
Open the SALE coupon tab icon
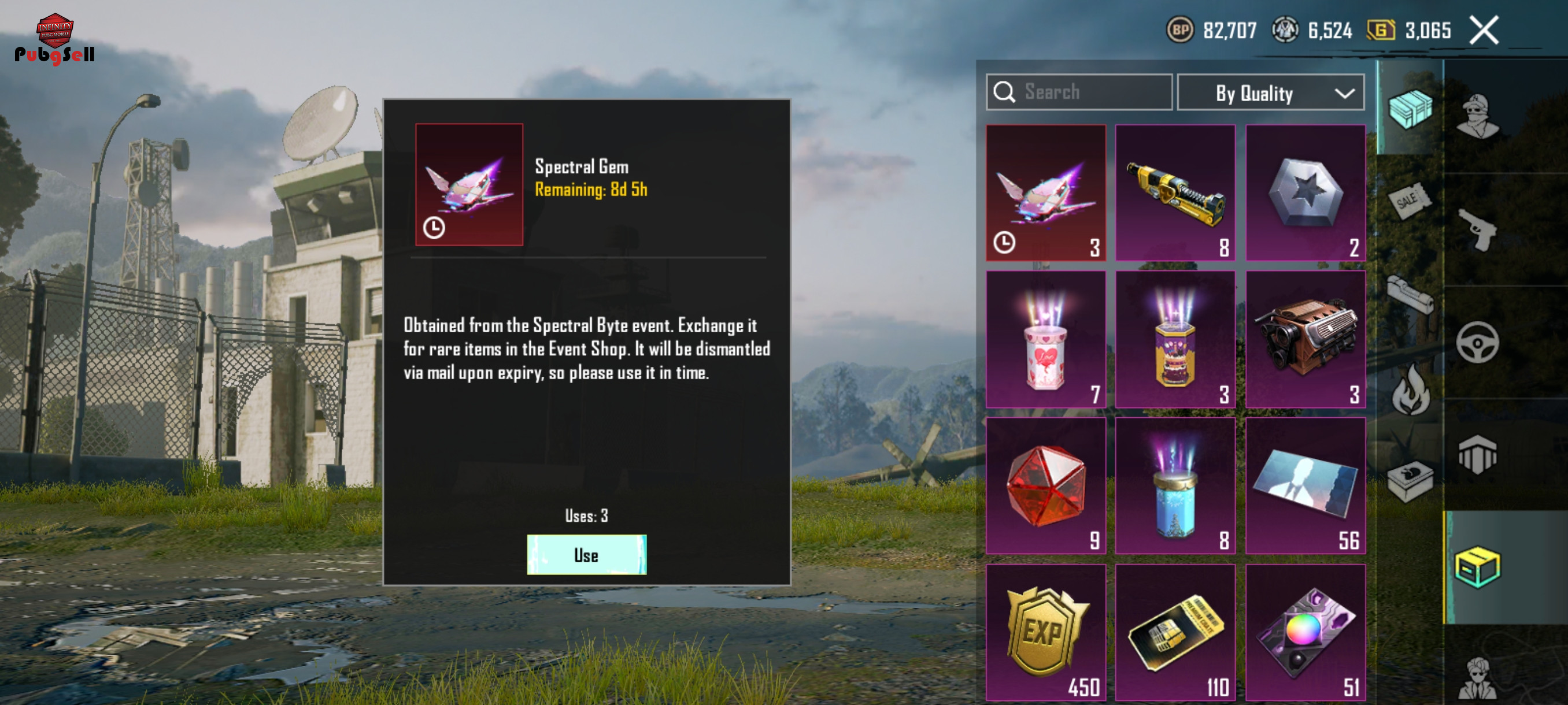click(1410, 200)
